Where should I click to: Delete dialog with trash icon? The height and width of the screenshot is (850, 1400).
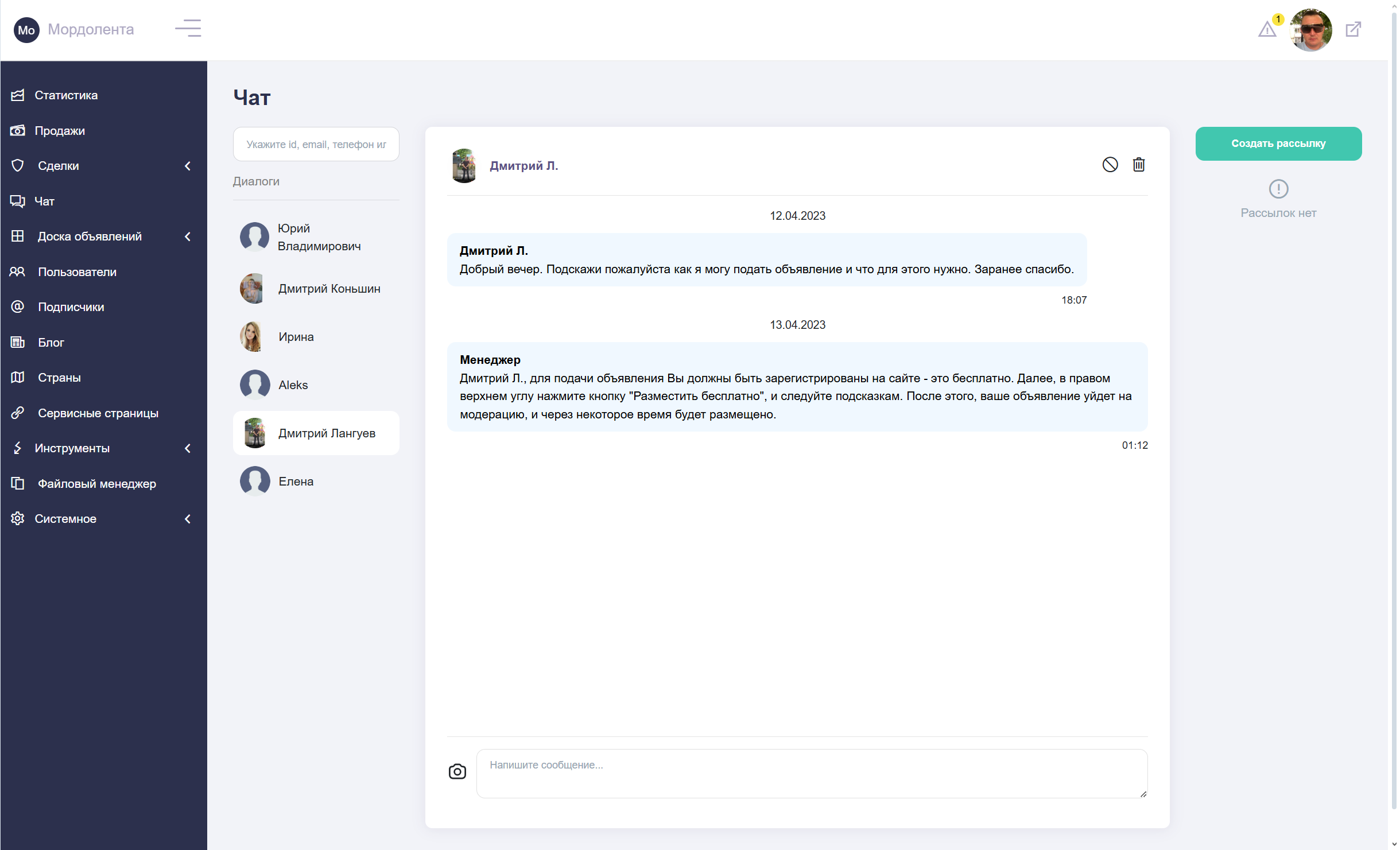coord(1138,165)
